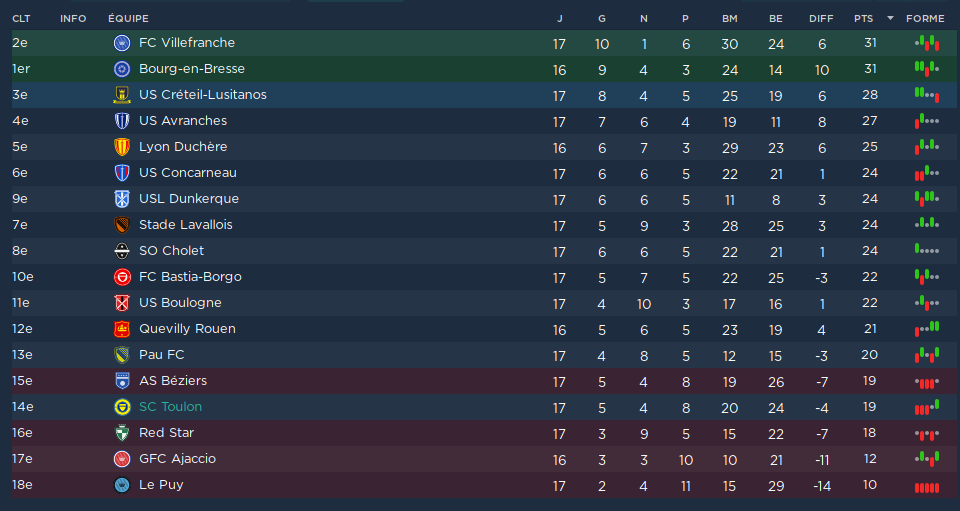Image resolution: width=960 pixels, height=511 pixels.
Task: Click Le Puy's all-red form indicator
Action: click(926, 488)
